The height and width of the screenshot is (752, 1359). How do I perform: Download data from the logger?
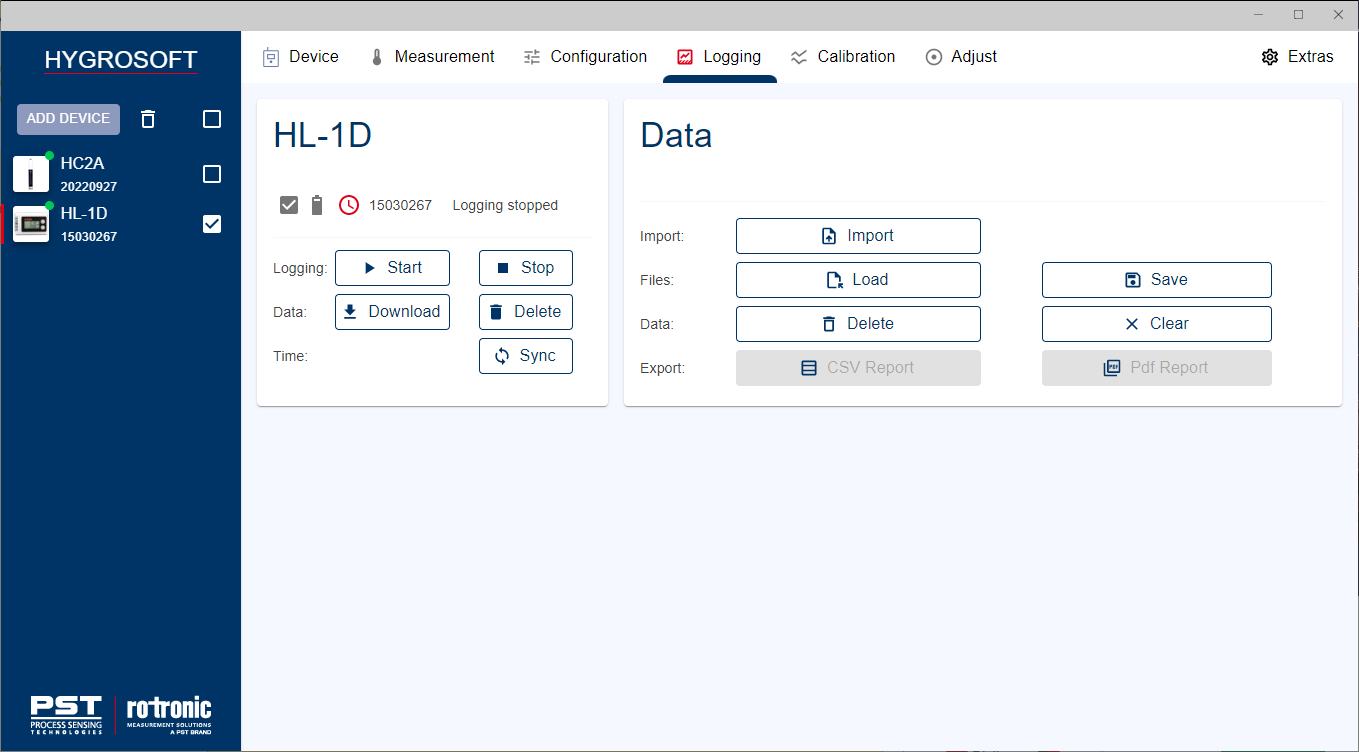[392, 312]
